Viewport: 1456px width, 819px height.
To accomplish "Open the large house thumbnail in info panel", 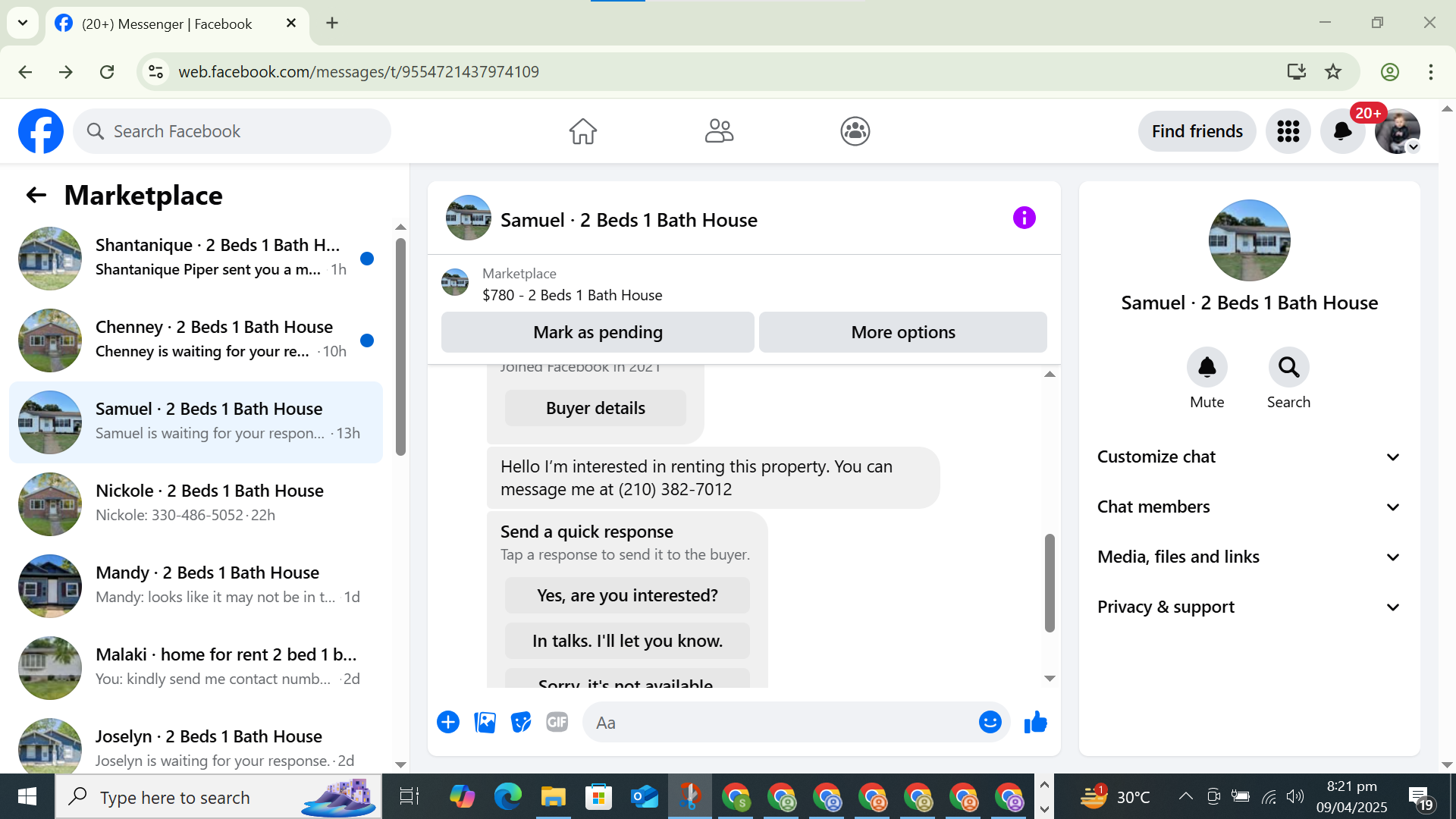I will point(1249,240).
